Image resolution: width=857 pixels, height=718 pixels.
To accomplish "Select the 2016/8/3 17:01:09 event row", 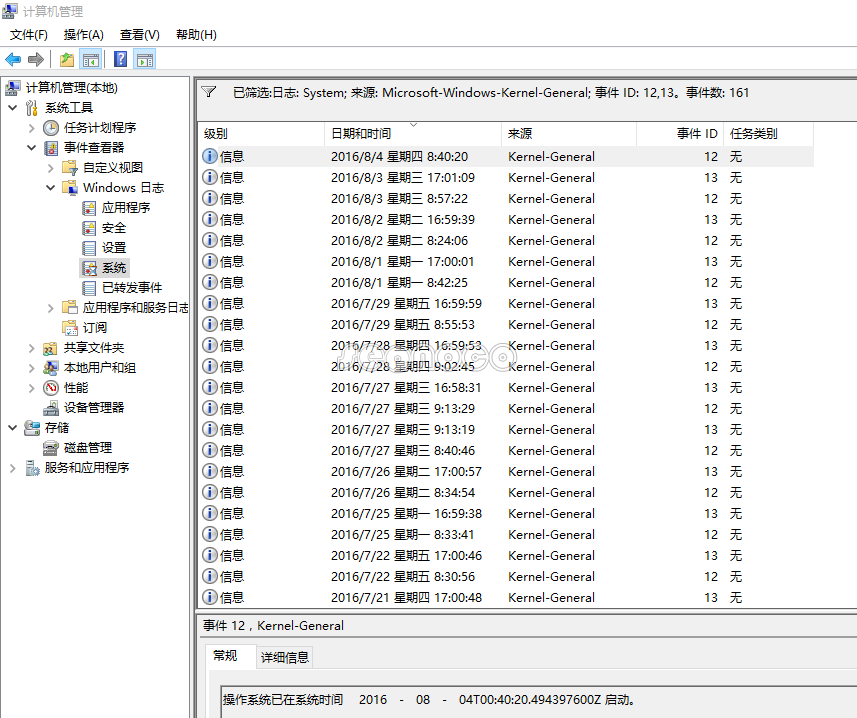I will point(402,178).
